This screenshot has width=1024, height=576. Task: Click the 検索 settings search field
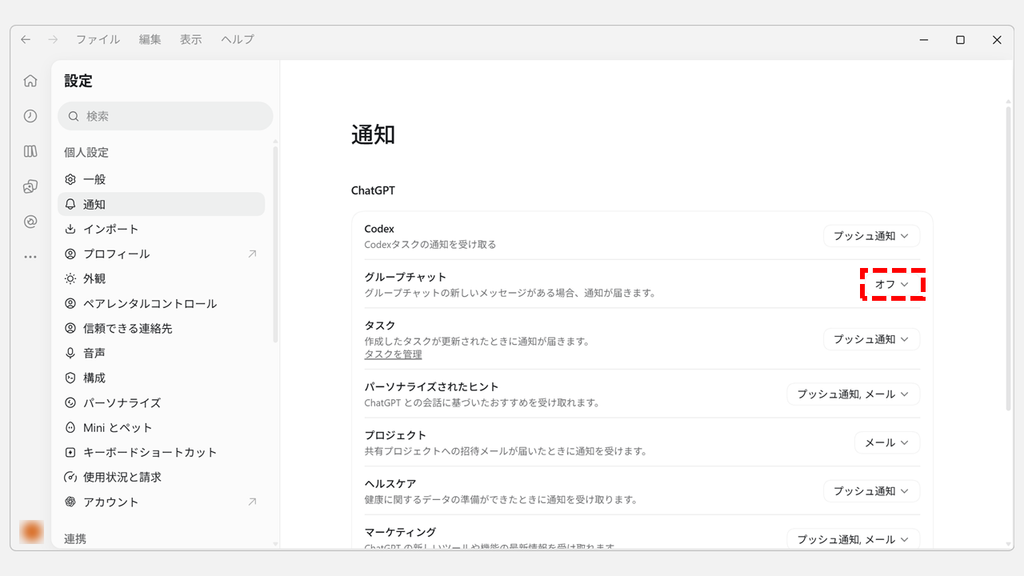click(x=165, y=116)
